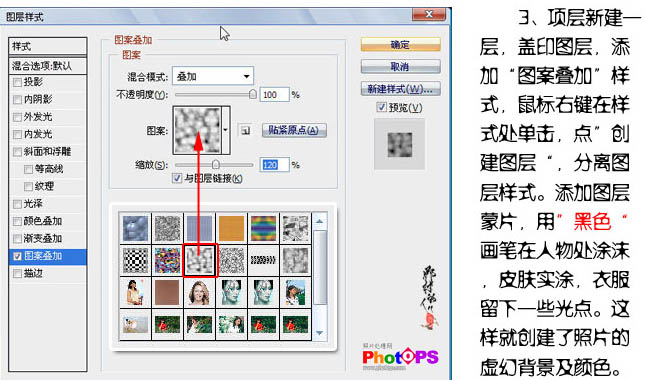Enable the 投影 drop shadow checkbox
The image size is (645, 380).
tap(17, 82)
